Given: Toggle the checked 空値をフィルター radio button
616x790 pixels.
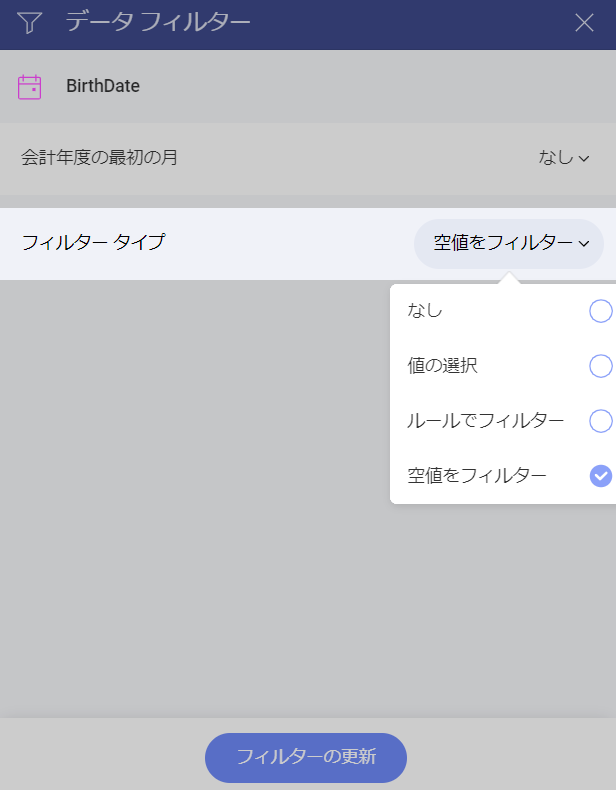Looking at the screenshot, I should coord(600,476).
